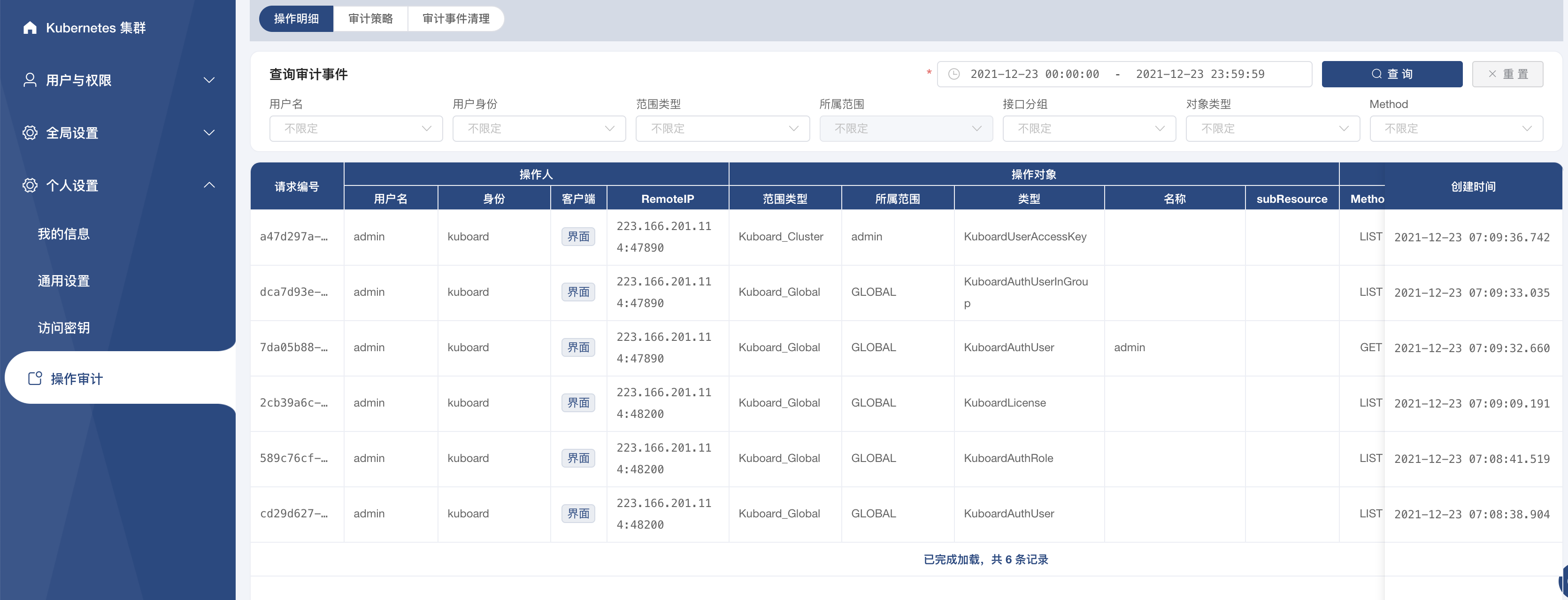This screenshot has height=600, width=1568.
Task: Click 界面 tag in row cd29d627
Action: [578, 514]
